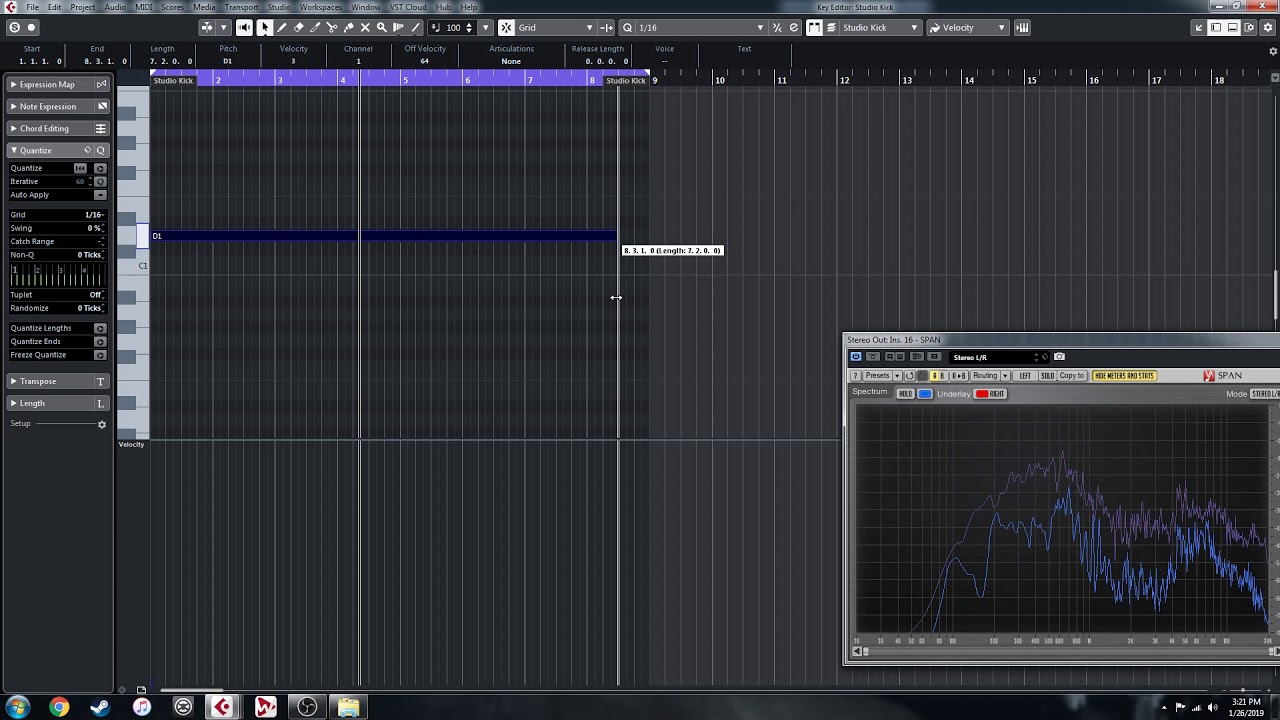Select the Mute X tool
Image resolution: width=1280 pixels, height=720 pixels.
coord(365,28)
